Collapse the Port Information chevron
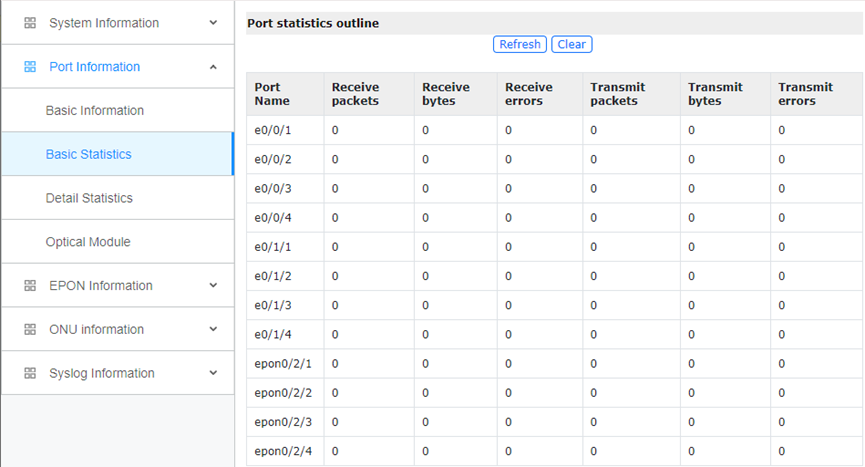This screenshot has height=467, width=865. click(x=213, y=67)
